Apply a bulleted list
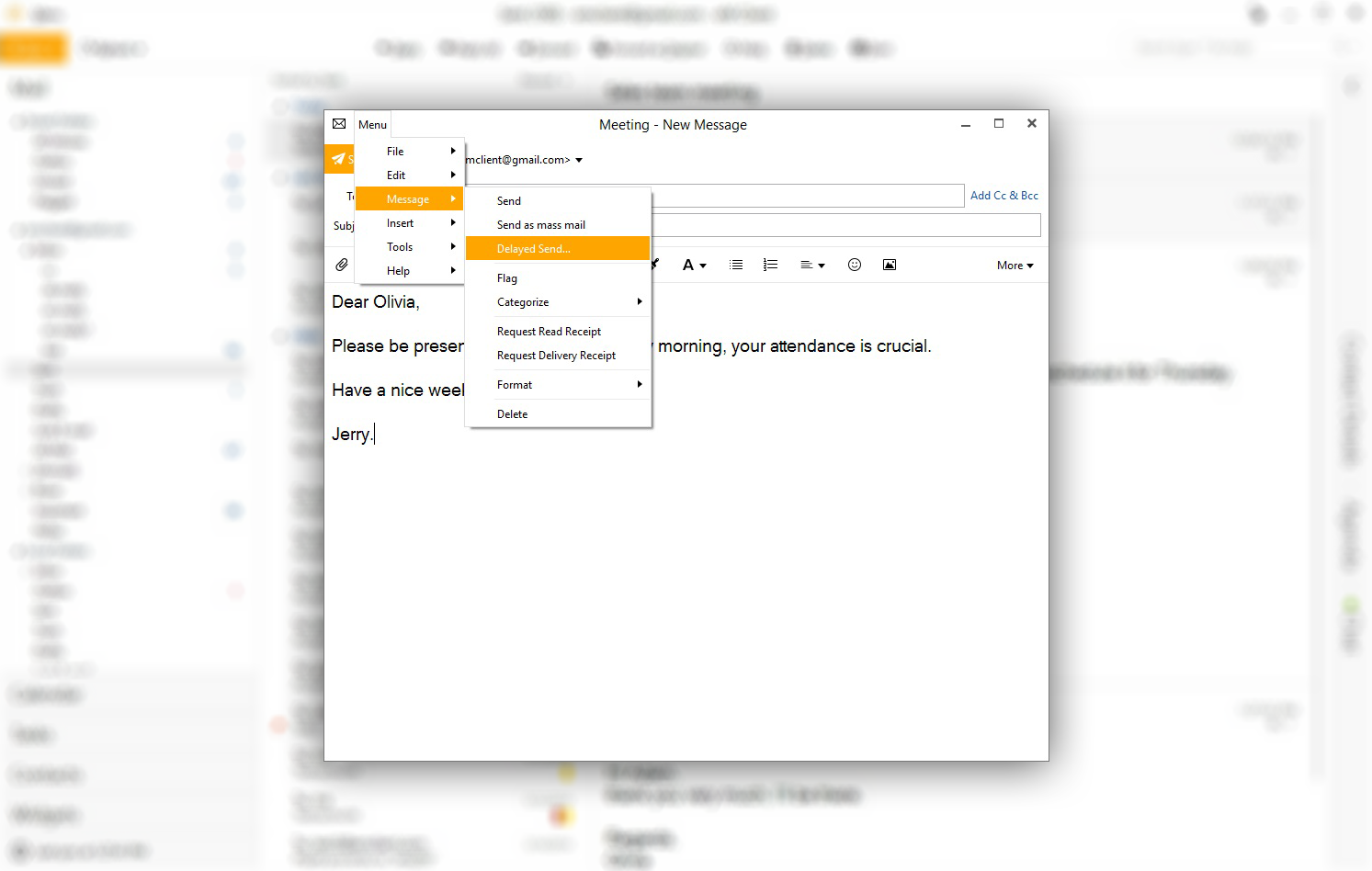 (x=735, y=264)
